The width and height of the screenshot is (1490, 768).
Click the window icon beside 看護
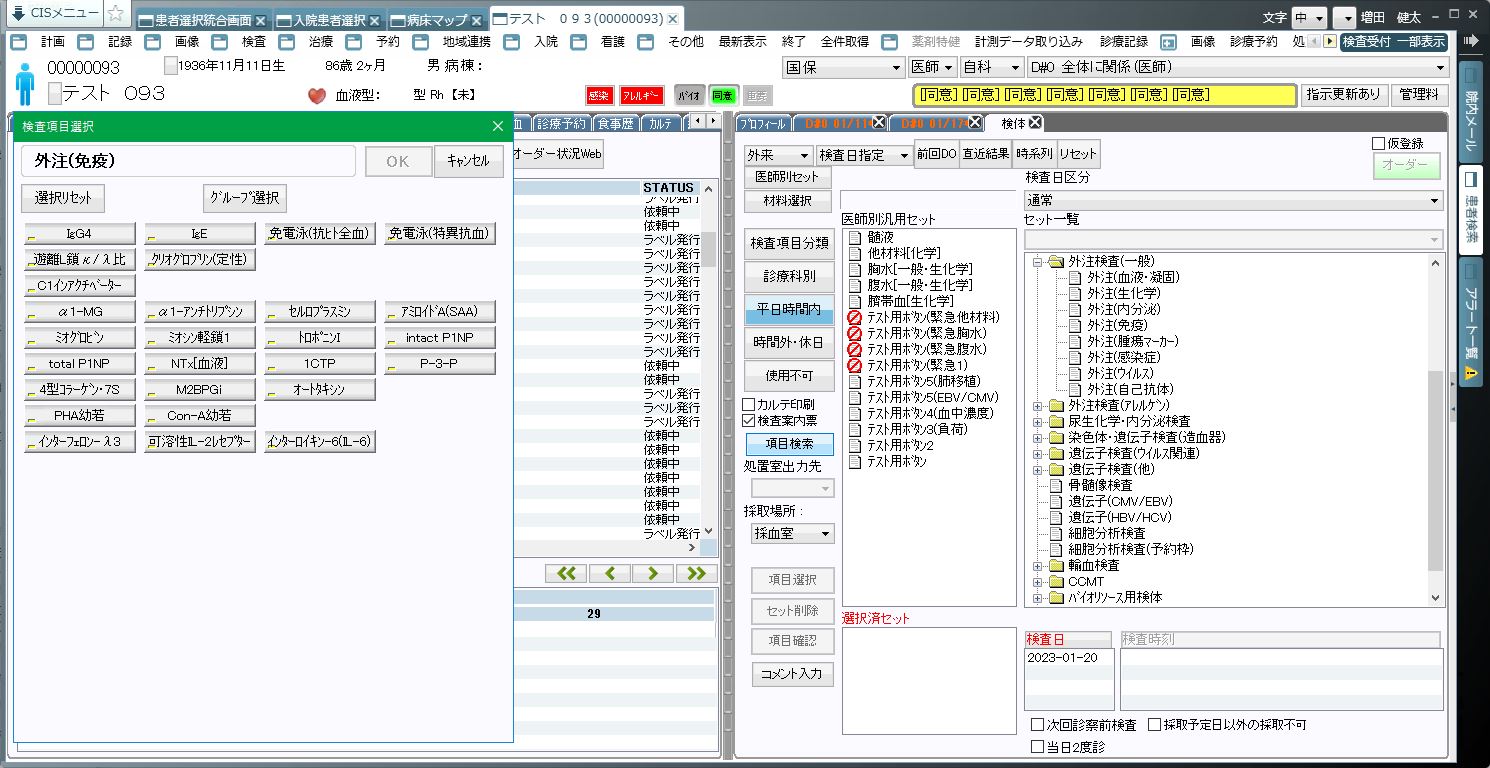[x=579, y=42]
